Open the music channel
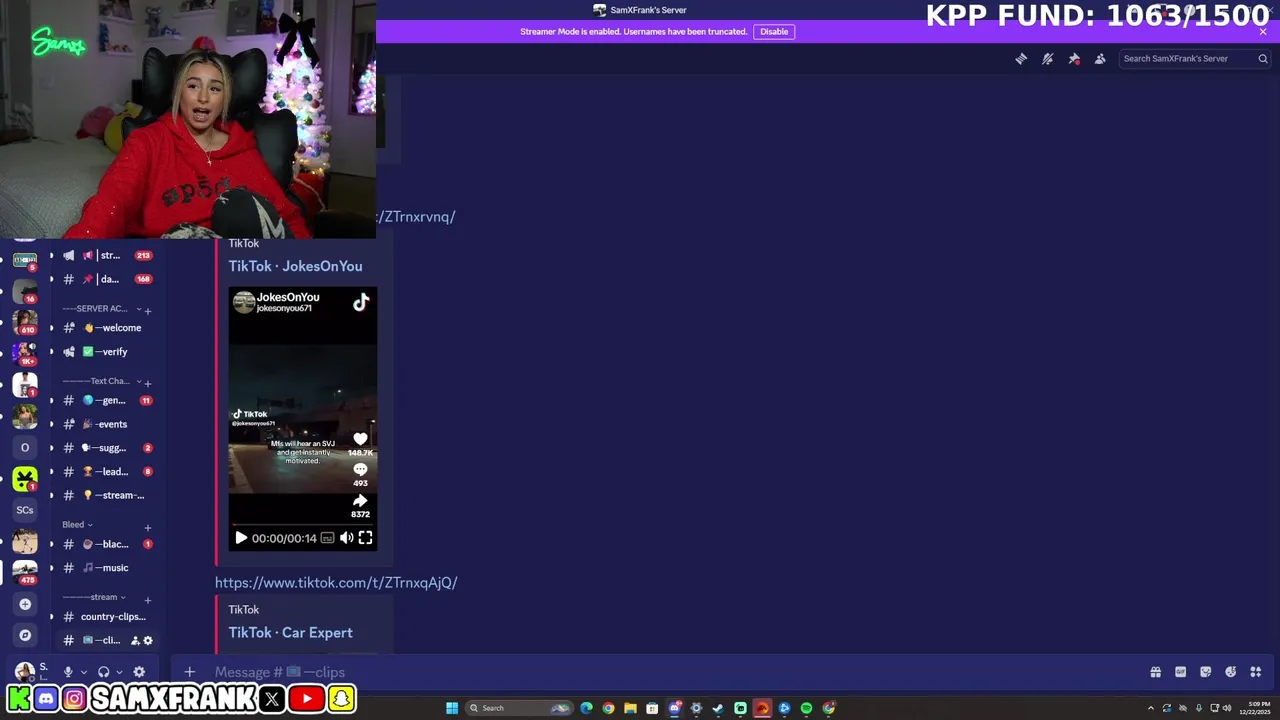1280x720 pixels. [106, 568]
